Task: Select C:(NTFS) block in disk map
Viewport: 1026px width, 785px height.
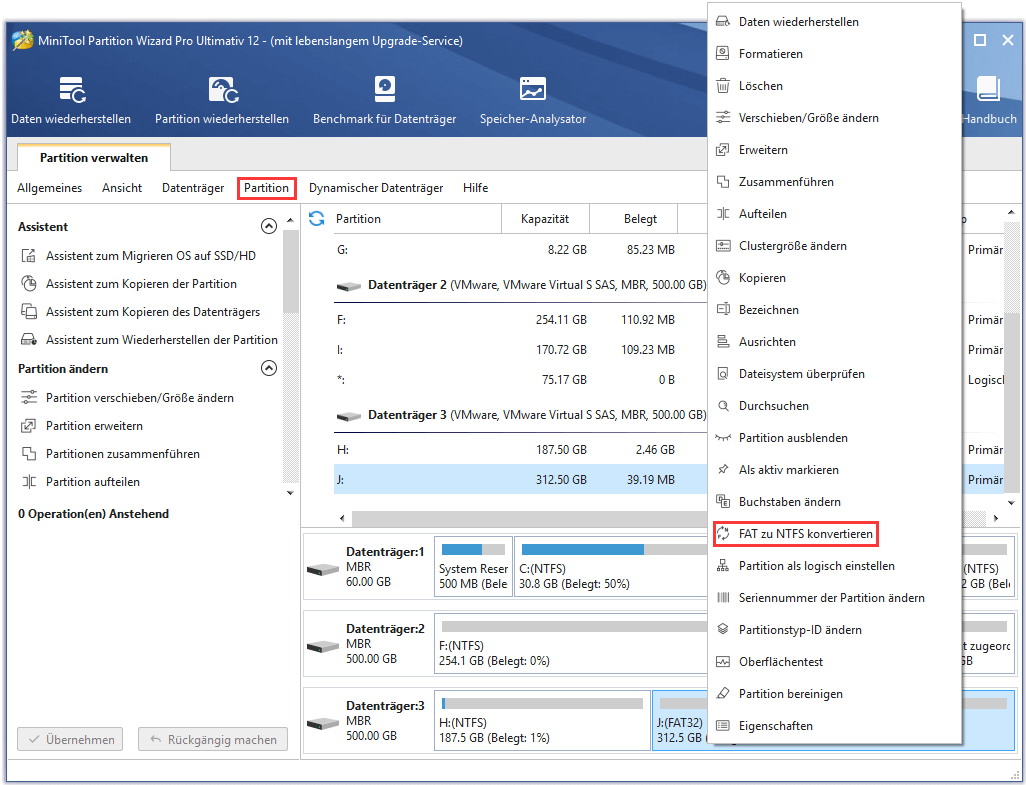Action: point(610,567)
